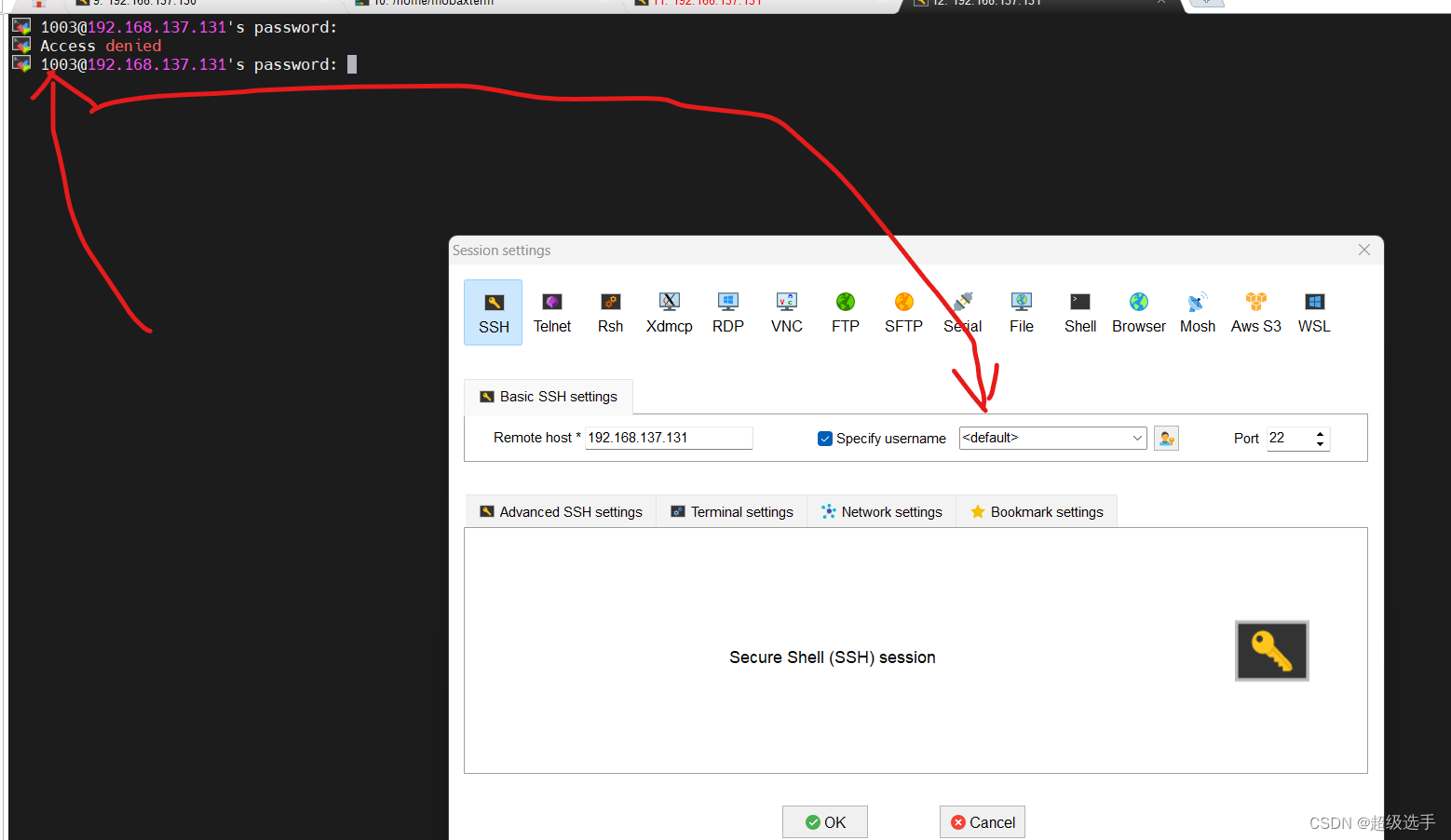
Task: Select the SSH session type icon
Action: (493, 312)
